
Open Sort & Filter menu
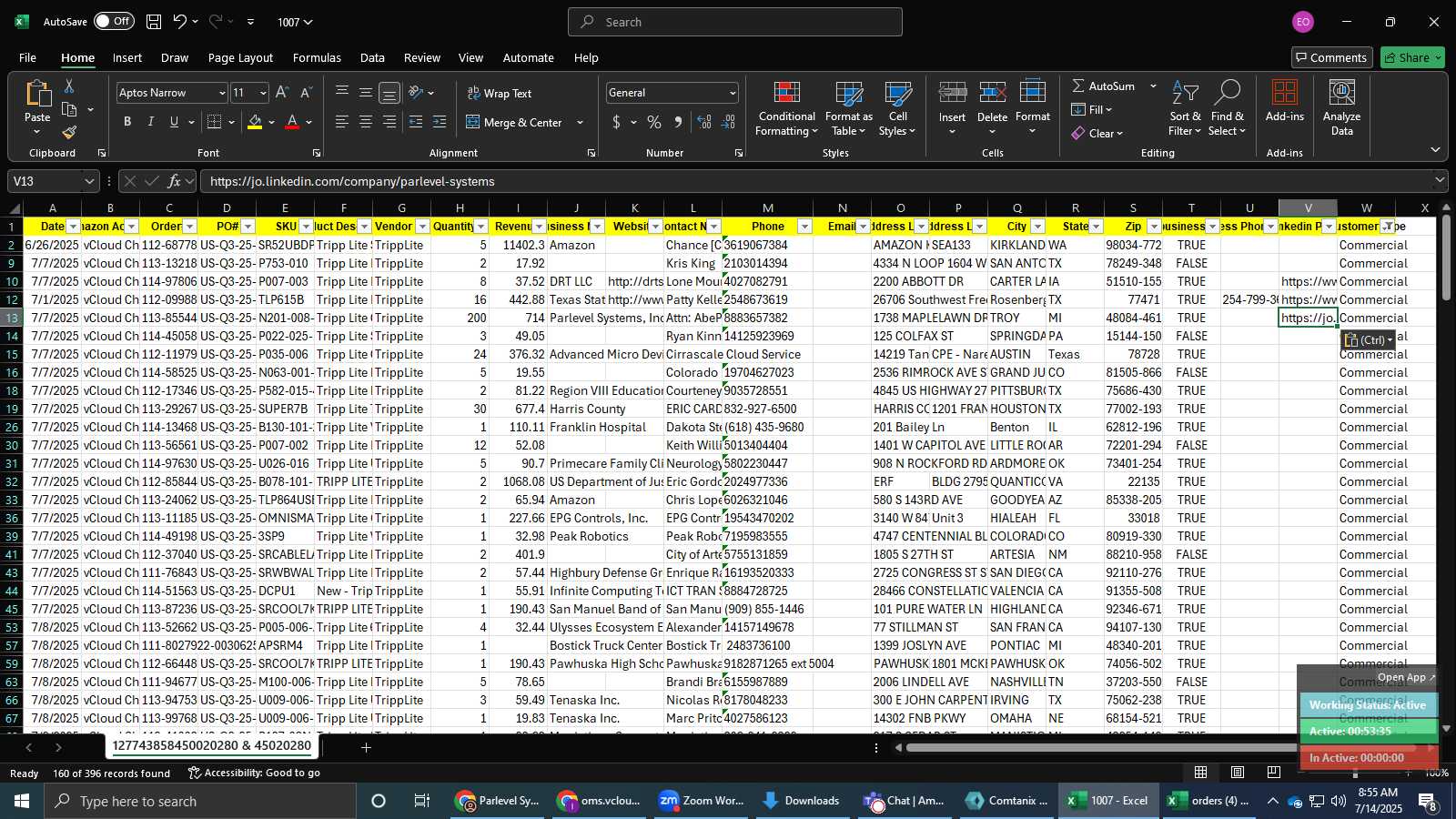tap(1185, 109)
